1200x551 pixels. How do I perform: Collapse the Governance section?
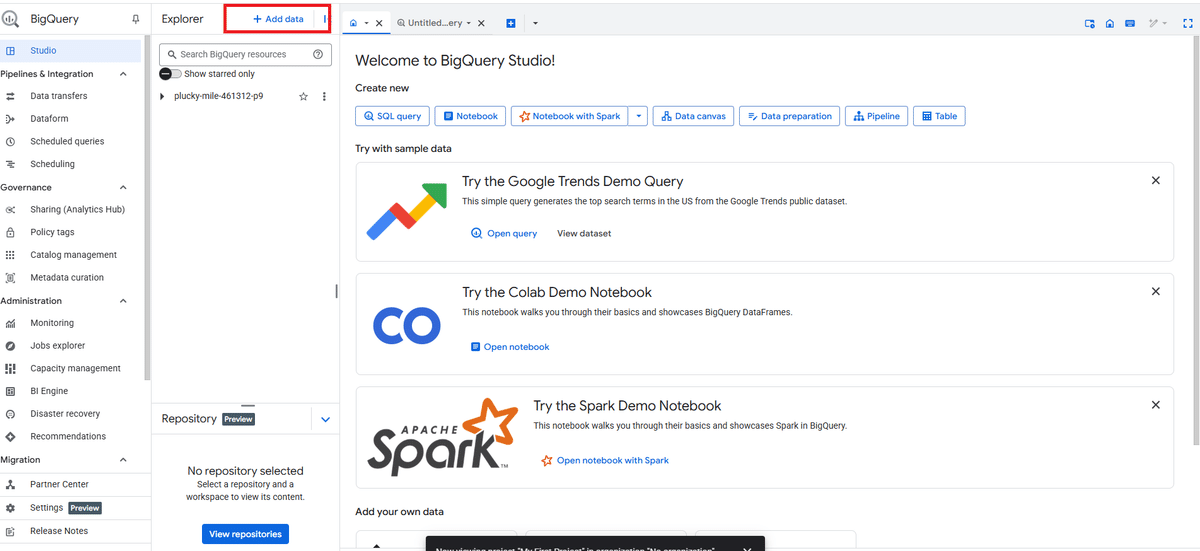coord(123,187)
